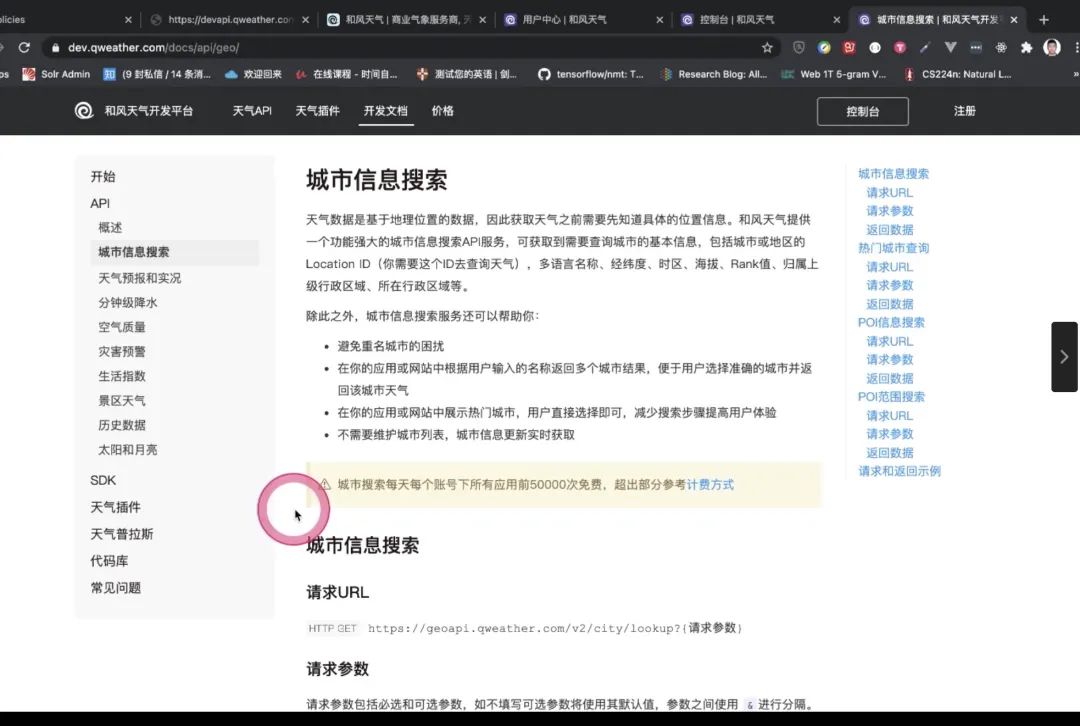The width and height of the screenshot is (1080, 726).
Task: Select API in the docs sidebar
Action: [x=100, y=203]
